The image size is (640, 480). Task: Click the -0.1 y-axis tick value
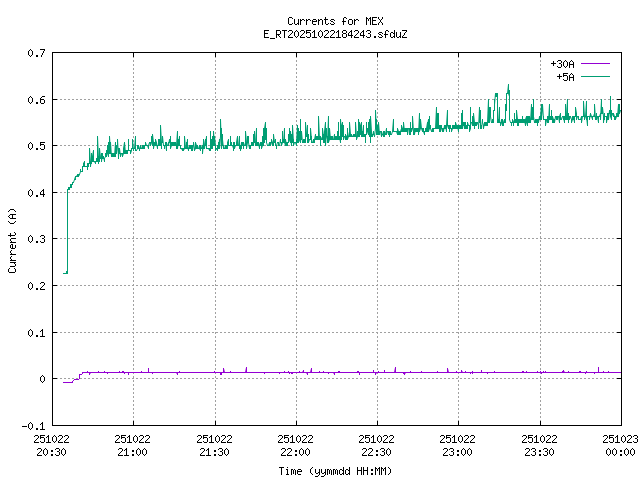tap(34, 425)
